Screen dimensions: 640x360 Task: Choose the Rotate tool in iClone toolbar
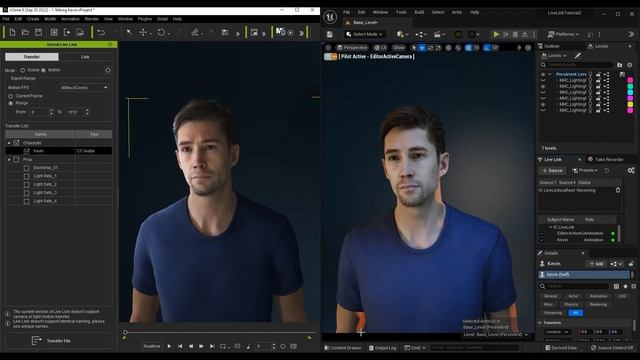pyautogui.click(x=161, y=32)
